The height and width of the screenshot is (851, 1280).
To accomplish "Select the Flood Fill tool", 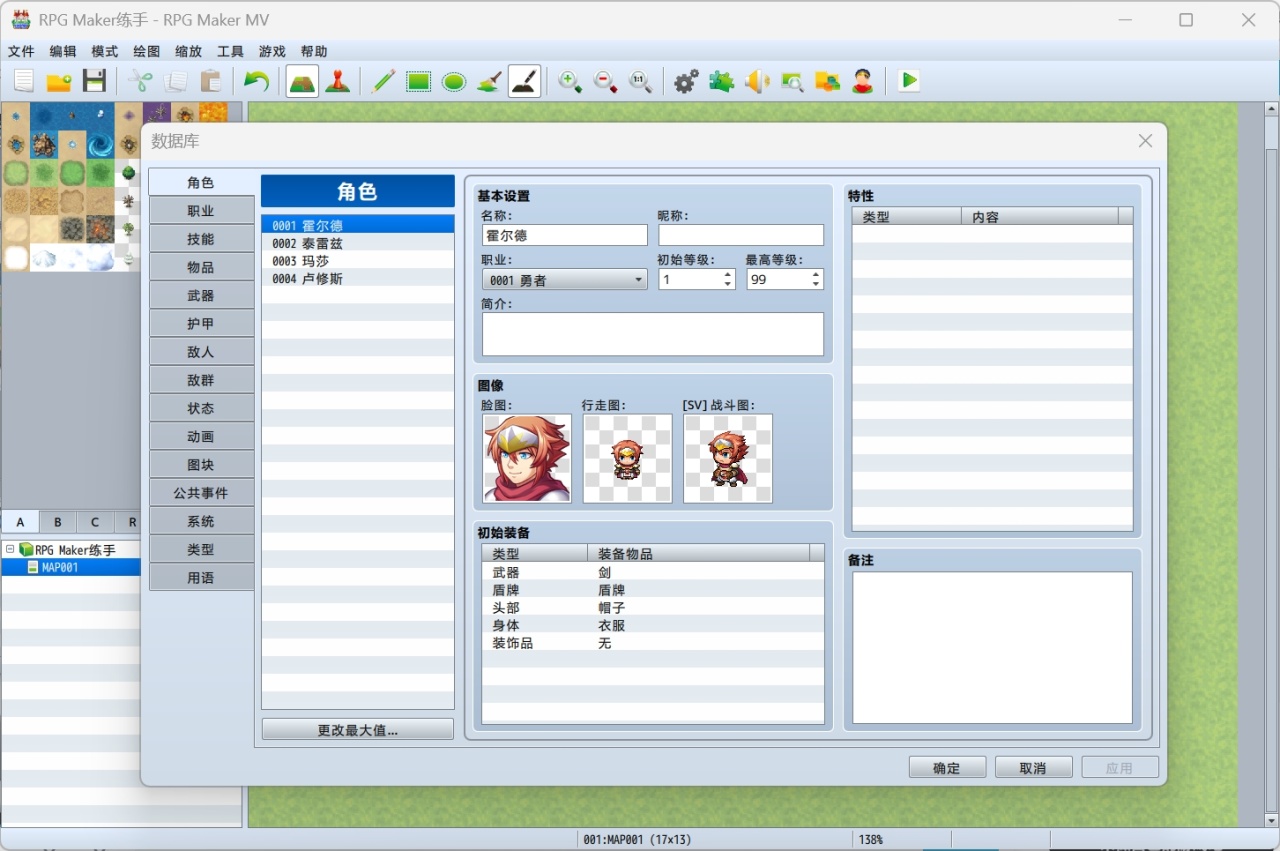I will tap(489, 81).
